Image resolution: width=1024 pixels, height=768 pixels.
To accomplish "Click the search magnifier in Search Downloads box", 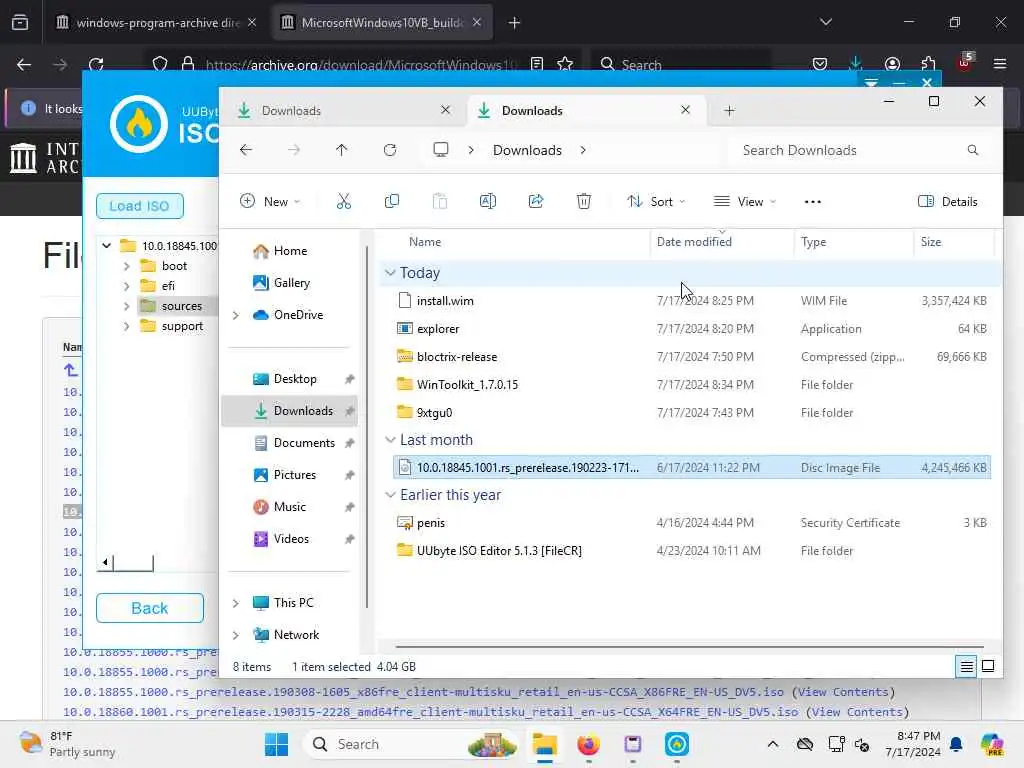I will 972,150.
